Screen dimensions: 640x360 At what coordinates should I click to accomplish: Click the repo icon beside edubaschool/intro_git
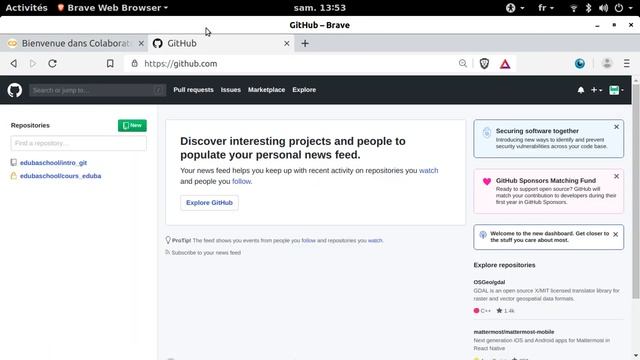(x=13, y=162)
